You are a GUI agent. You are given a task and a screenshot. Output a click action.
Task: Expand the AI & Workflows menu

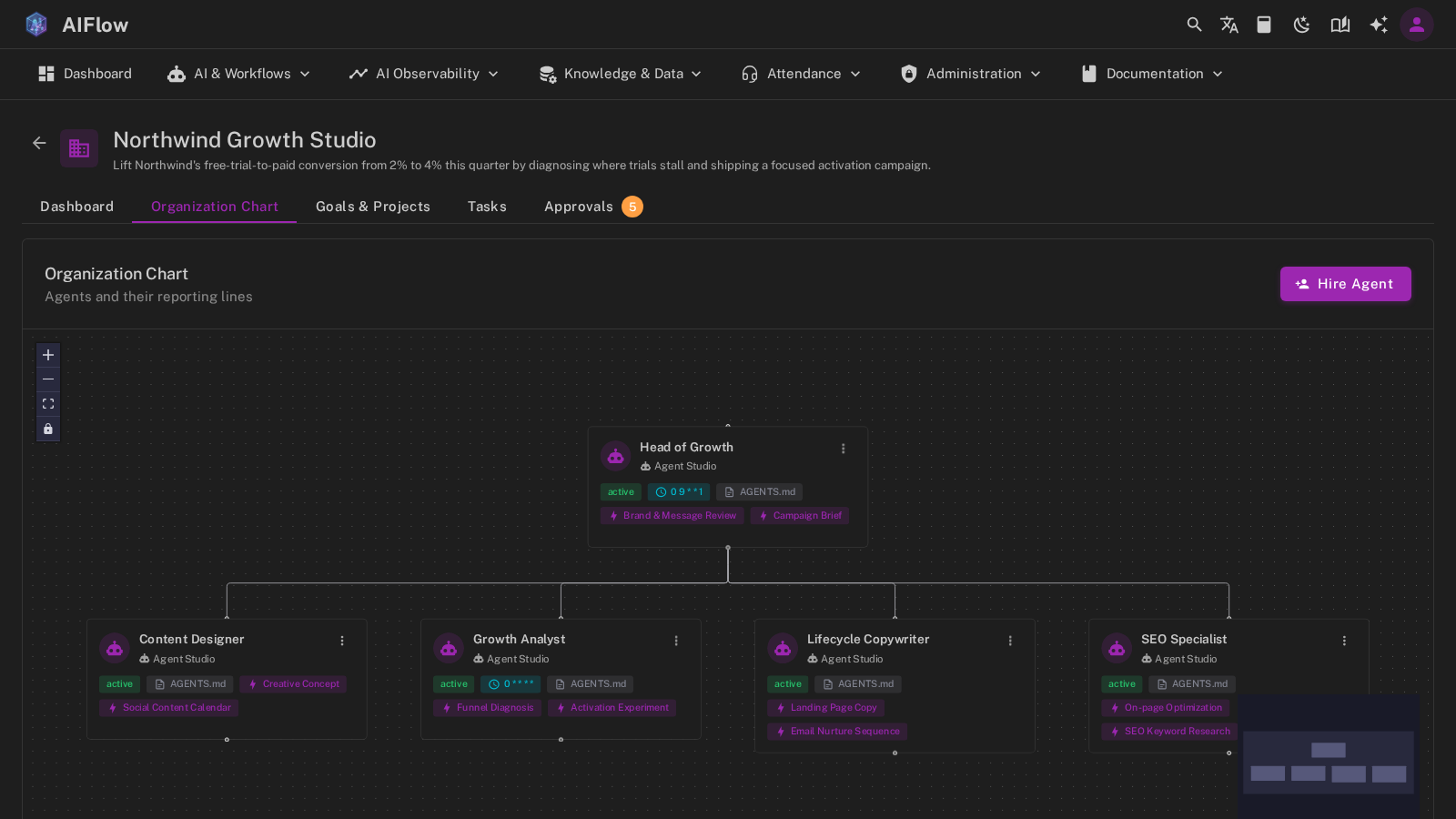tap(239, 74)
